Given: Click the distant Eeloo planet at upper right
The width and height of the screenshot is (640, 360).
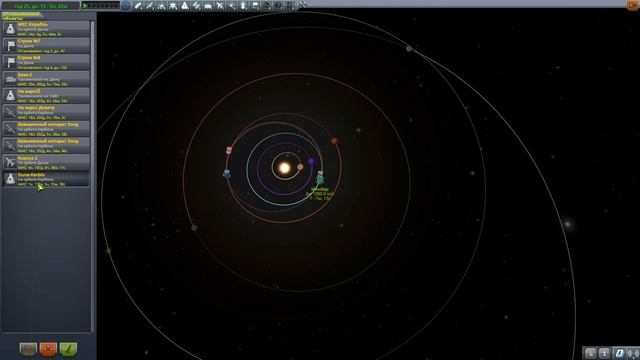Looking at the screenshot, I should pos(409,49).
